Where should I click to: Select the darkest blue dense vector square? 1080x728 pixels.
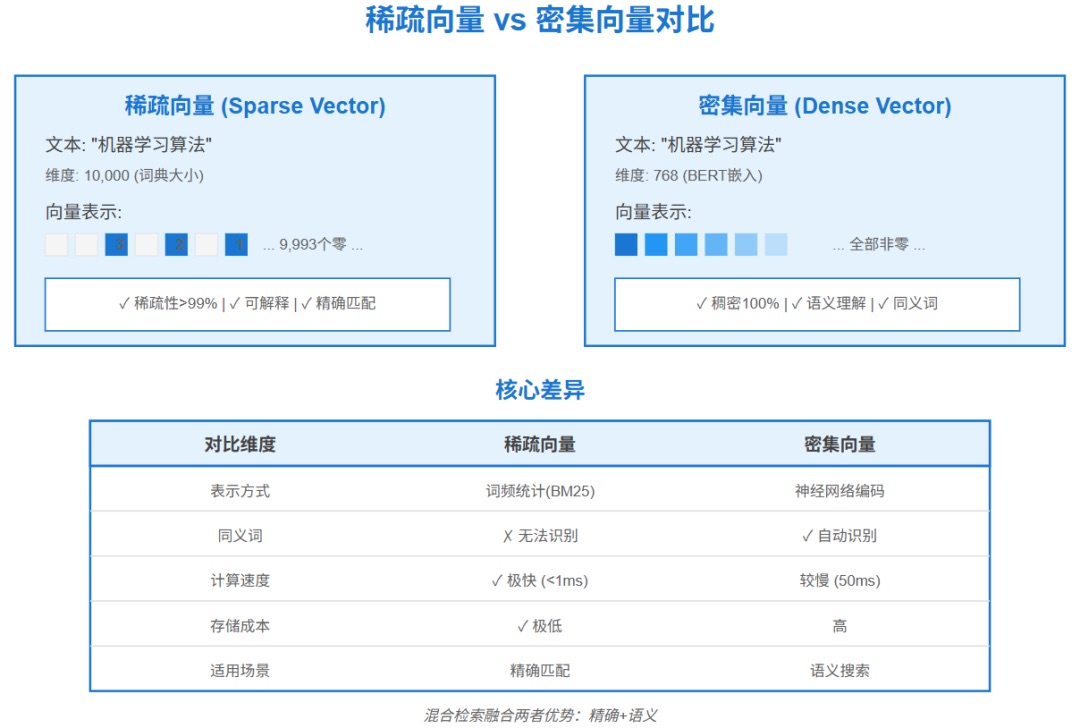coord(626,245)
